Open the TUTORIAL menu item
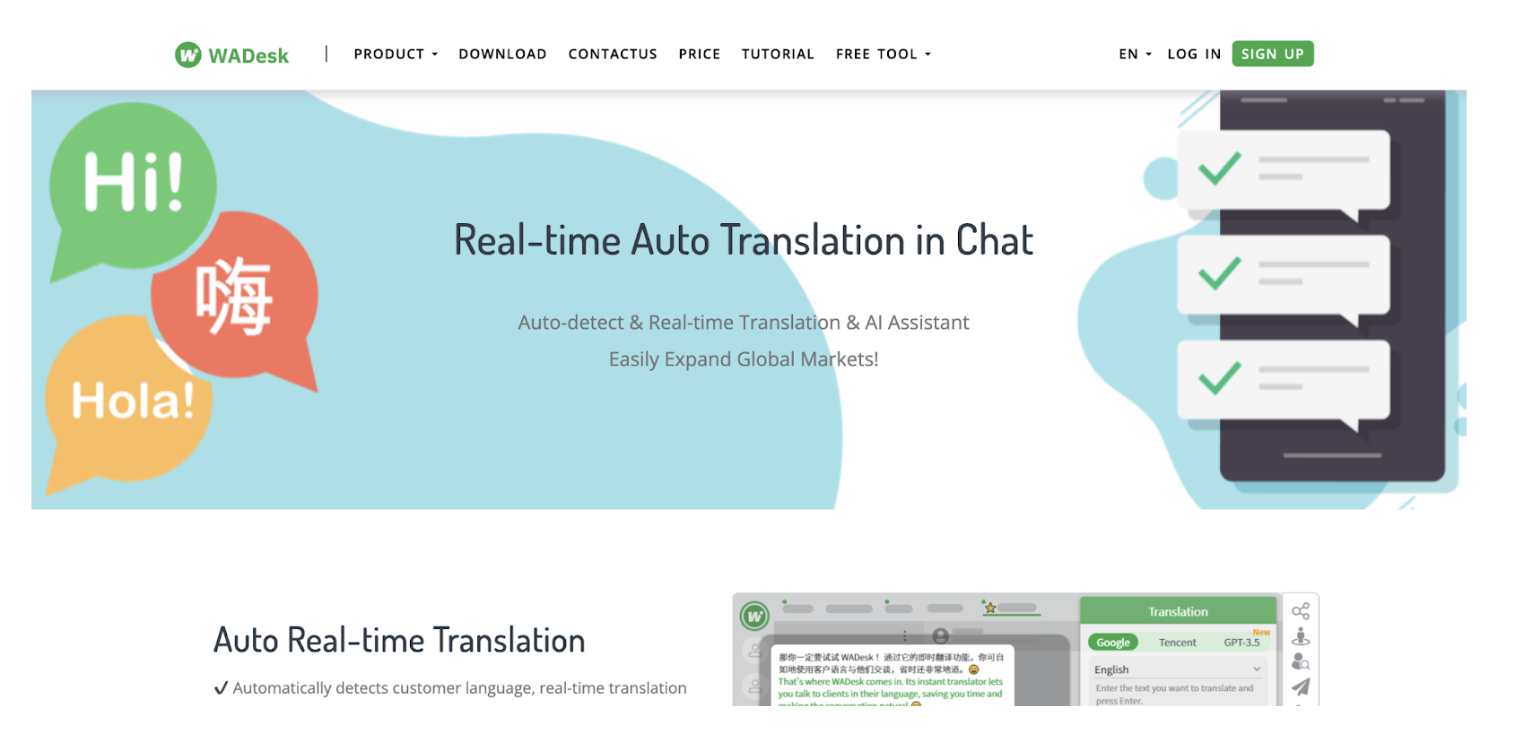This screenshot has height=746, width=1516. click(x=778, y=54)
